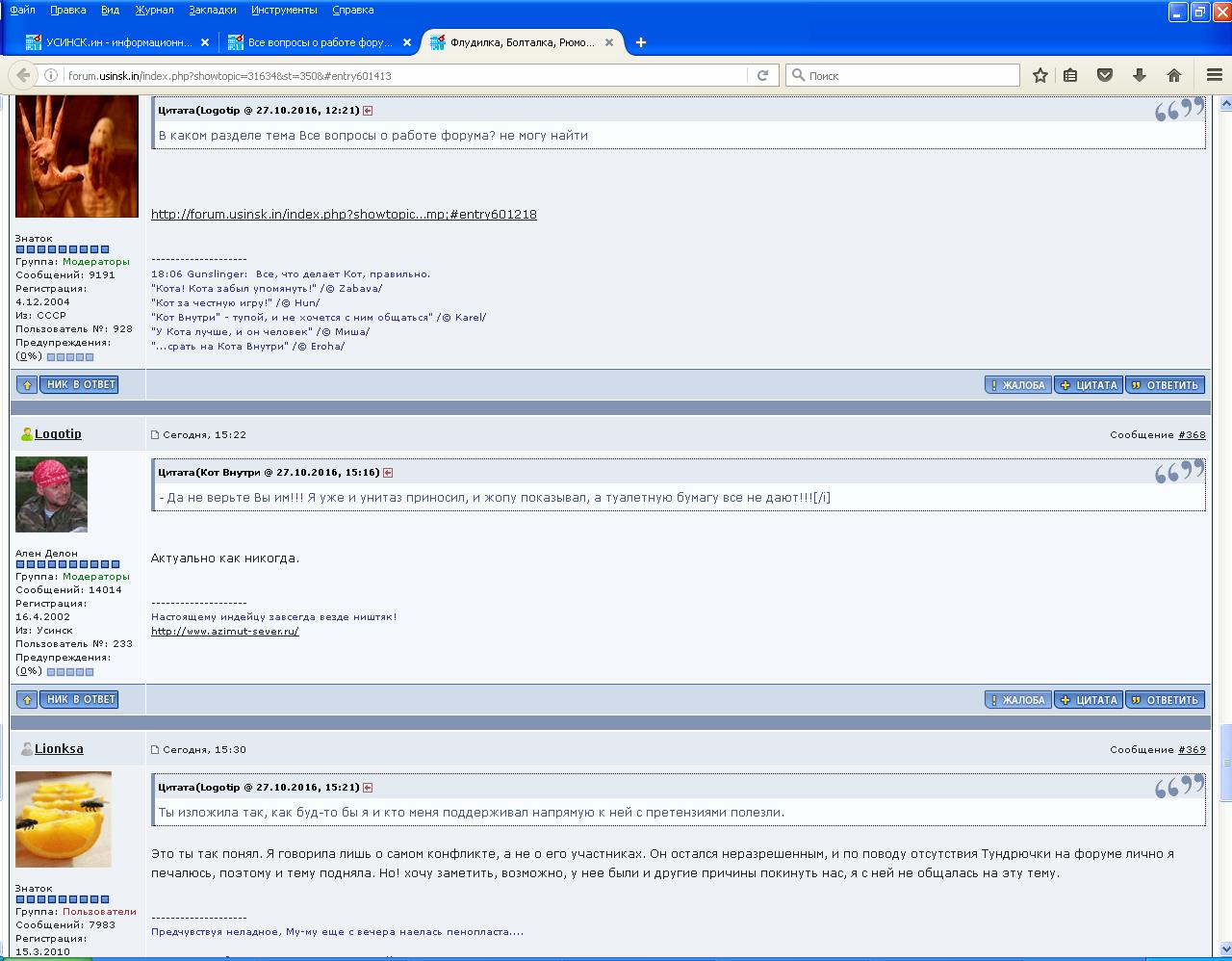Open the azimut-sever.ru signature link

pyautogui.click(x=224, y=632)
